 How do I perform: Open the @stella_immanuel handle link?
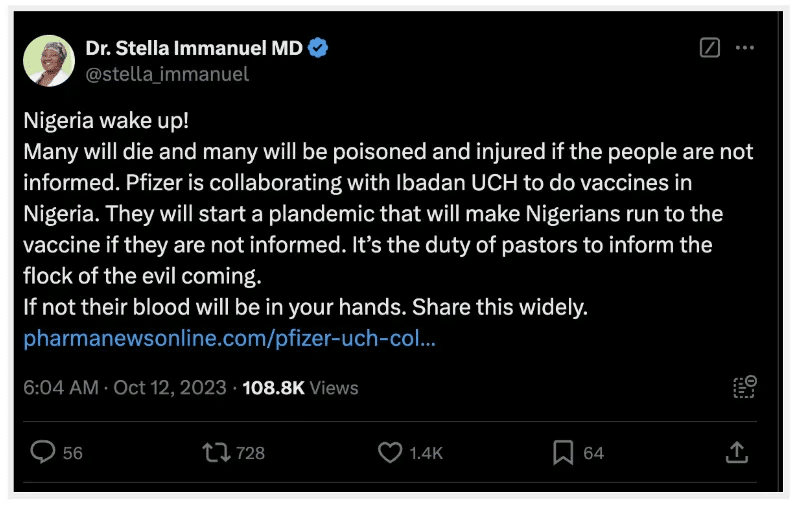point(167,74)
